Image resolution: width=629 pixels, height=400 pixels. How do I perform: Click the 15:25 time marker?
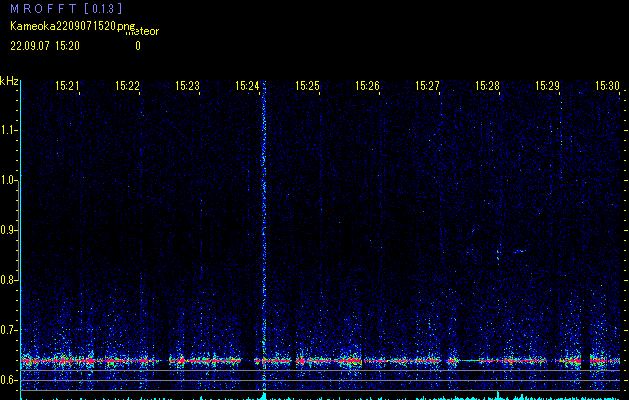coord(307,85)
